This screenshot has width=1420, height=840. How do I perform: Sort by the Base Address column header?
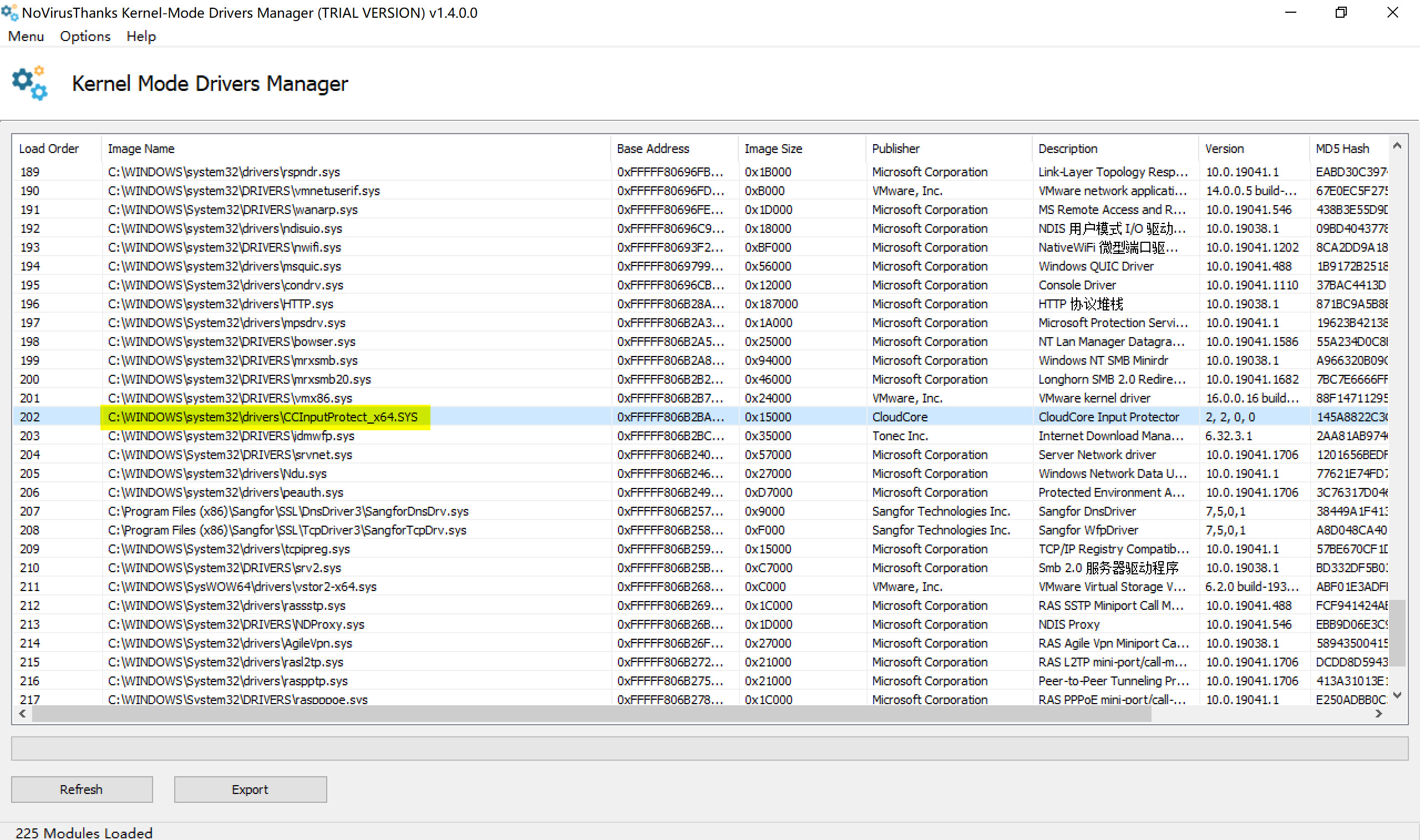tap(674, 148)
